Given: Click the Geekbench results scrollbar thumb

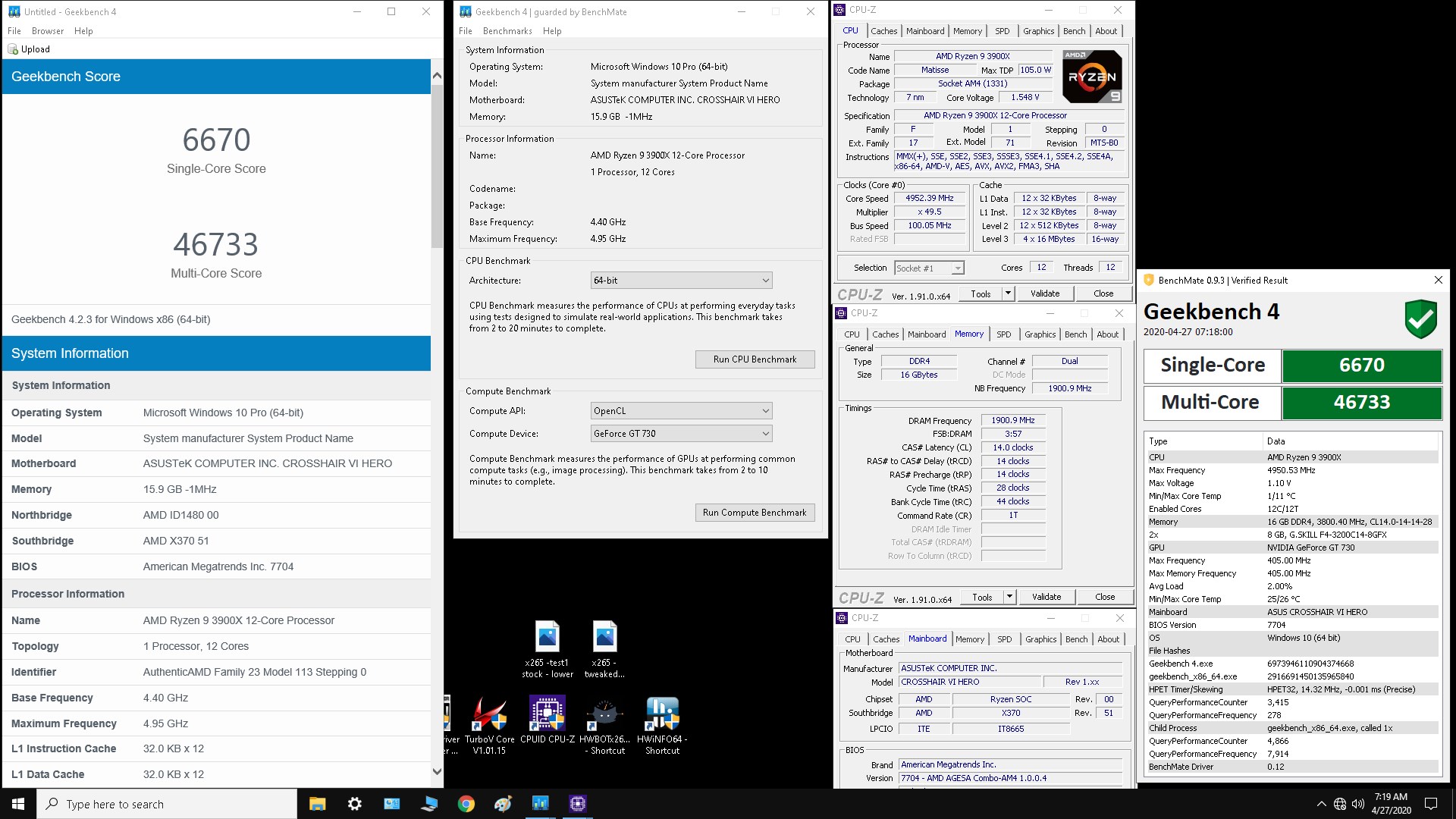Looking at the screenshot, I should point(437,165).
